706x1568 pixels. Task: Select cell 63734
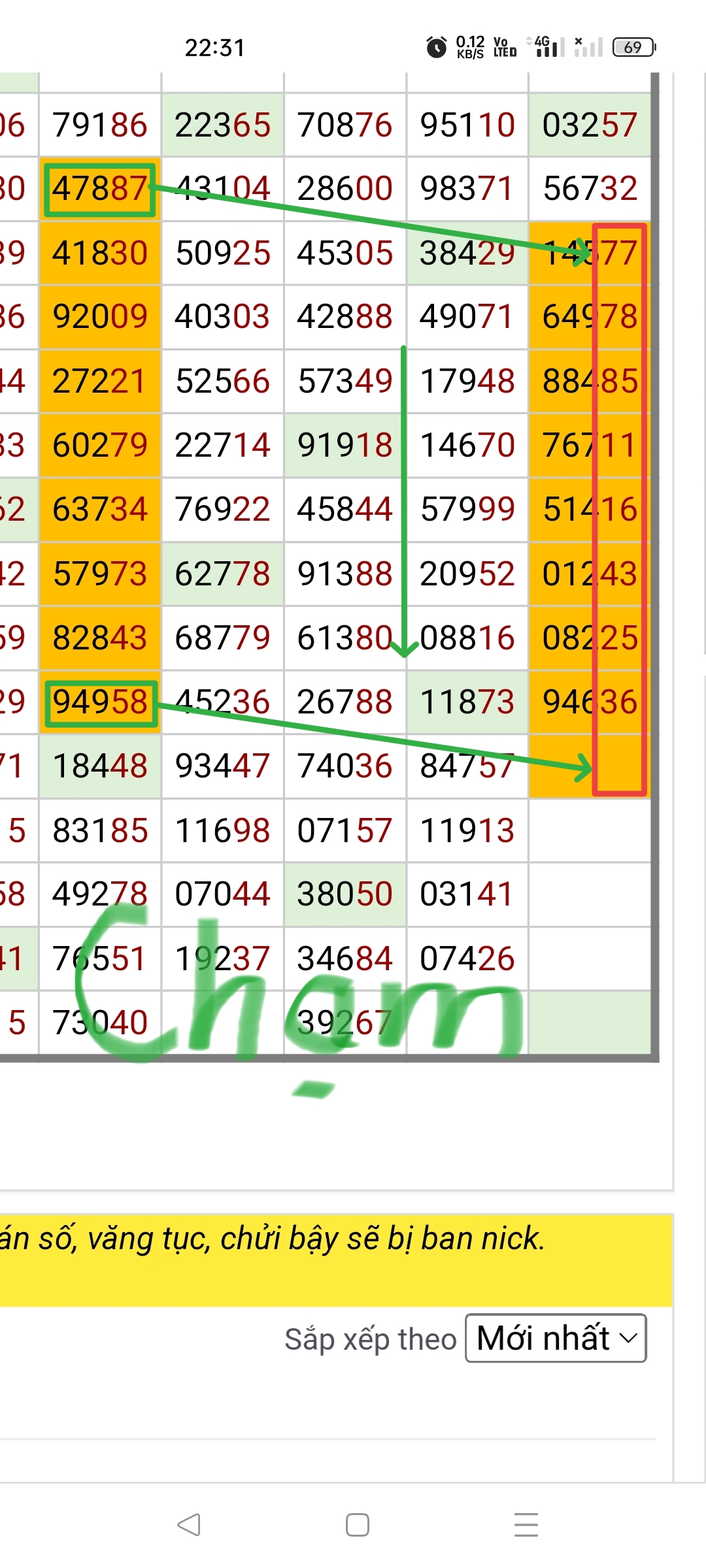(x=100, y=510)
